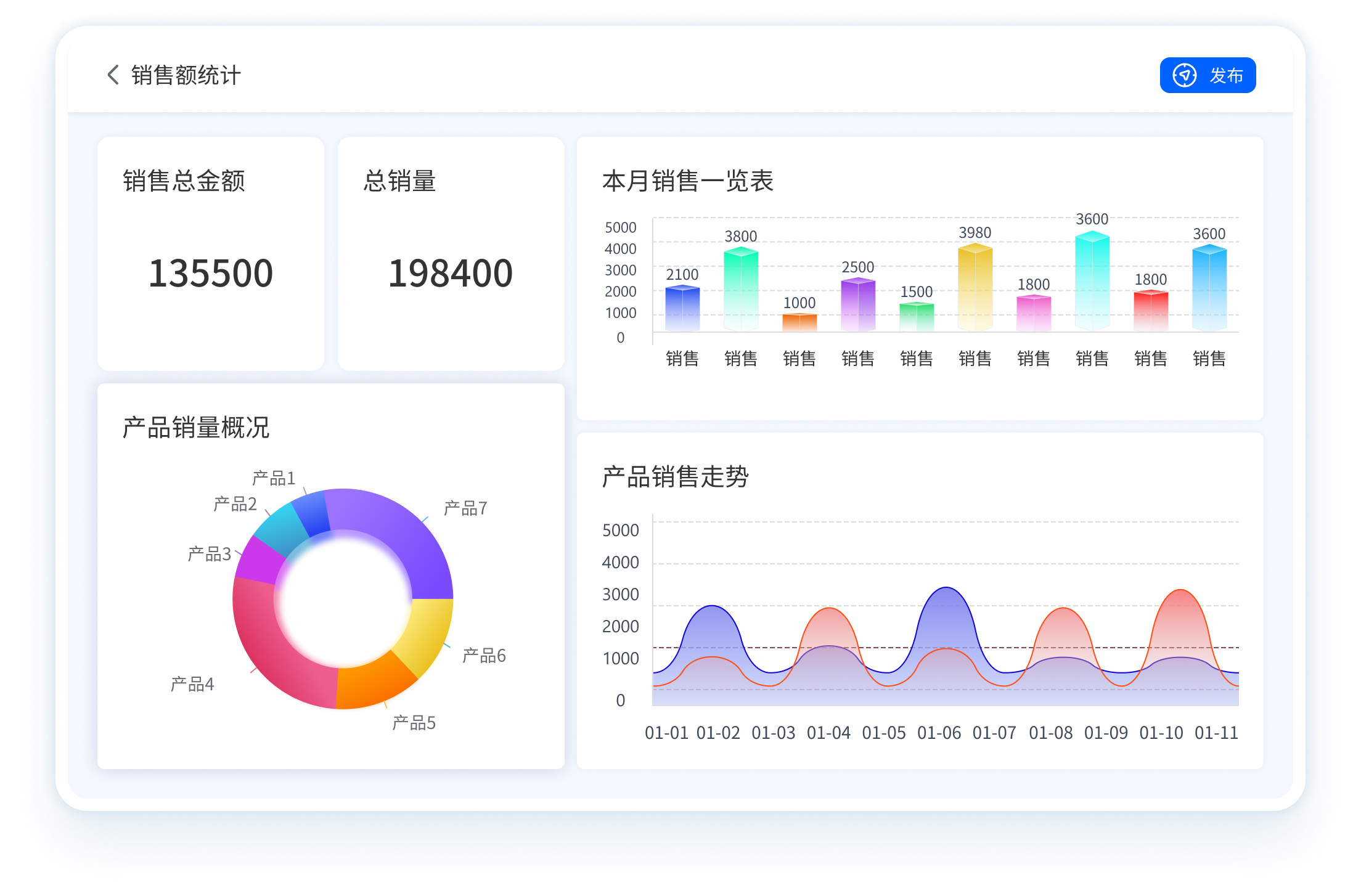Select the magenta 产品3 donut slice
This screenshot has height=896, width=1361.
[x=260, y=562]
